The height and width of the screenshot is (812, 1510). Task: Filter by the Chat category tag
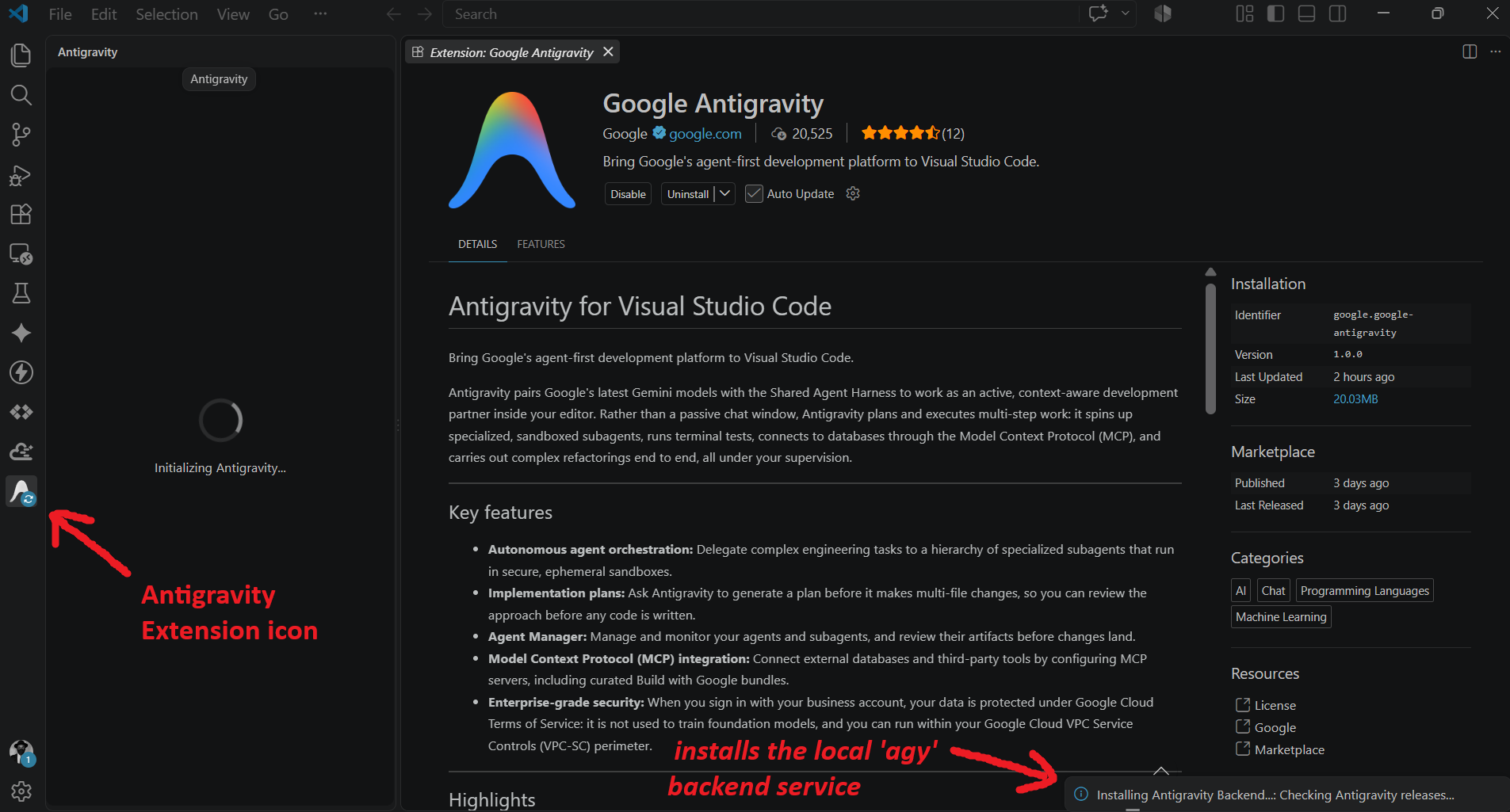pos(1274,591)
